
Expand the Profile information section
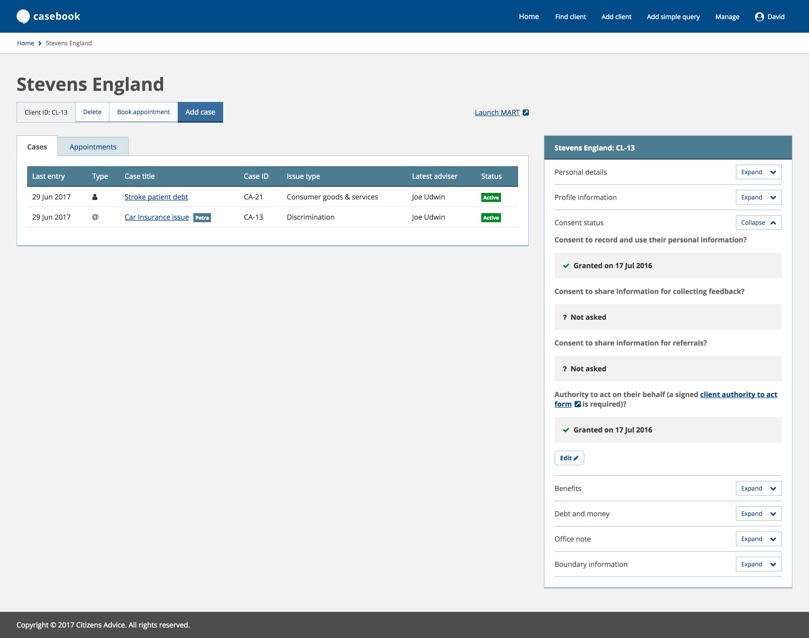tap(758, 198)
